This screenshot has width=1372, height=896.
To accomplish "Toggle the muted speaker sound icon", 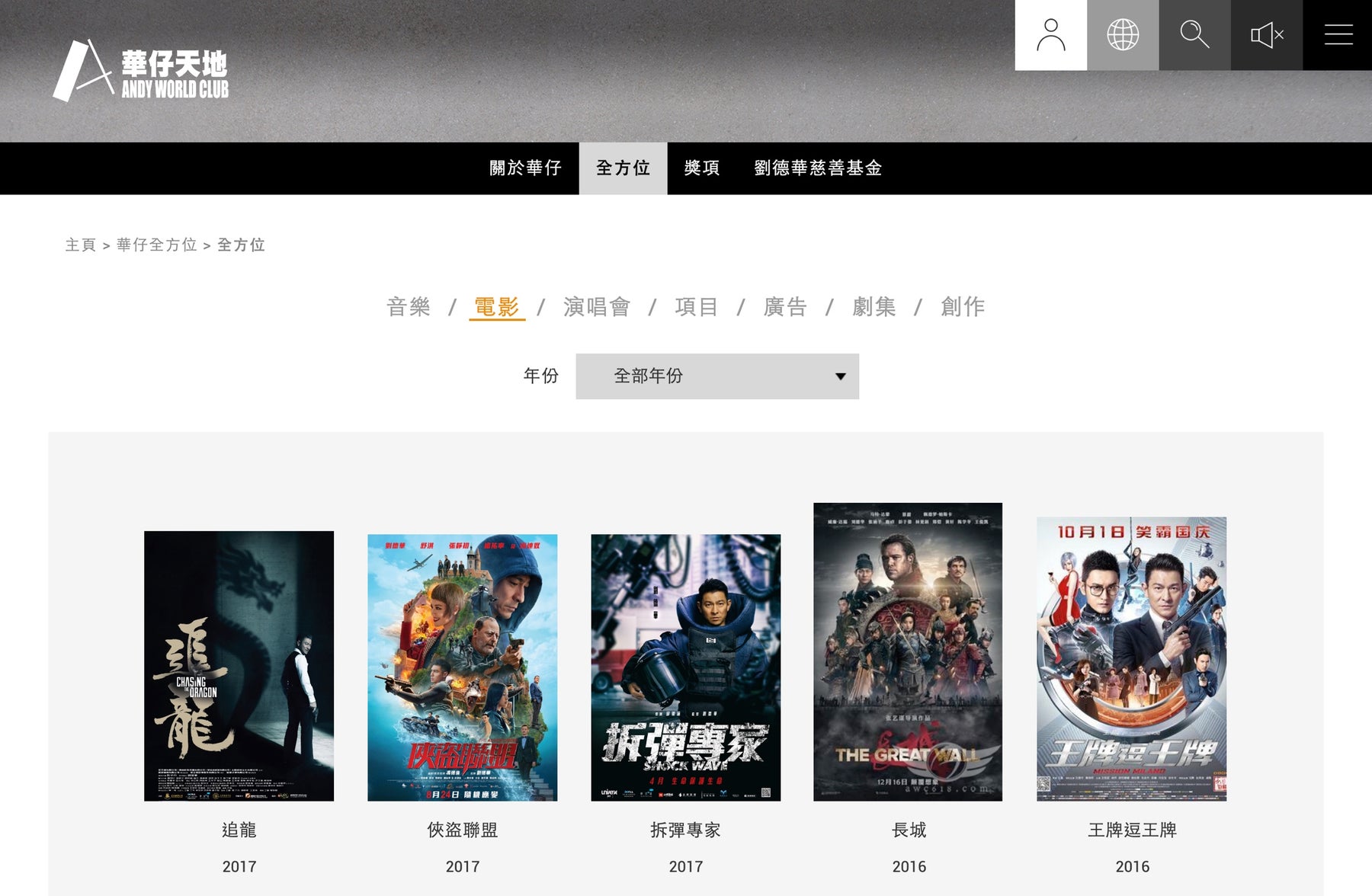I will pos(1267,35).
